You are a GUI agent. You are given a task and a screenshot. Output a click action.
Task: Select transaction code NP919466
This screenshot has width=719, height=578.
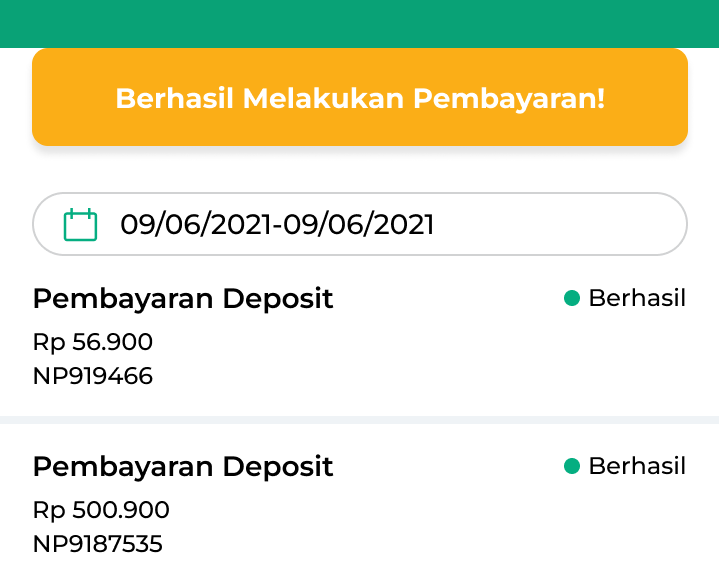(93, 376)
